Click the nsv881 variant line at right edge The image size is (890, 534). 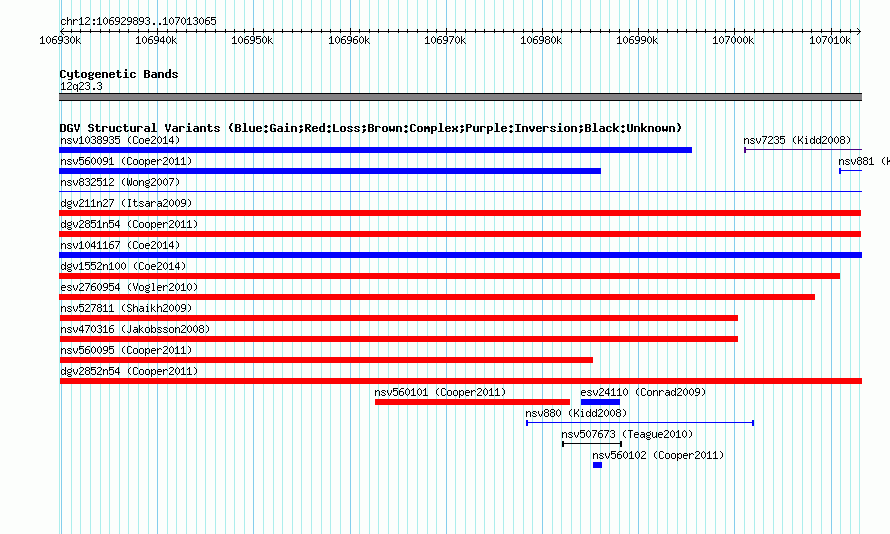coord(850,171)
